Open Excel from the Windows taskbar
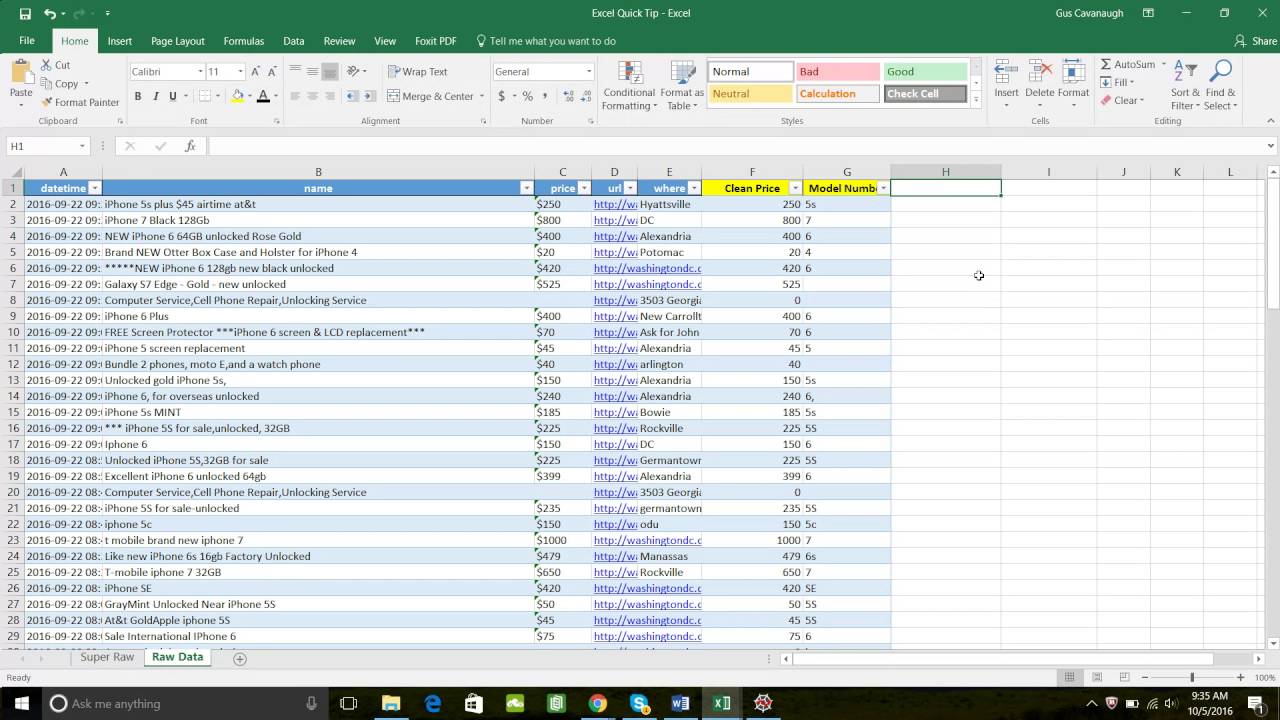 722,703
